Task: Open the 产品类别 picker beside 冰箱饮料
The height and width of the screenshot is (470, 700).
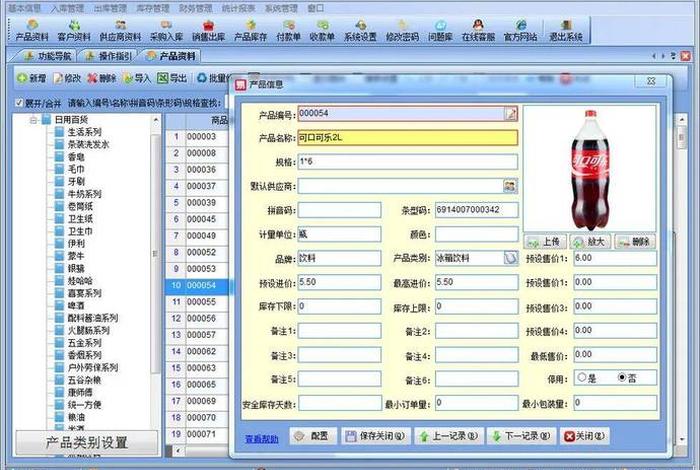Action: [x=511, y=258]
